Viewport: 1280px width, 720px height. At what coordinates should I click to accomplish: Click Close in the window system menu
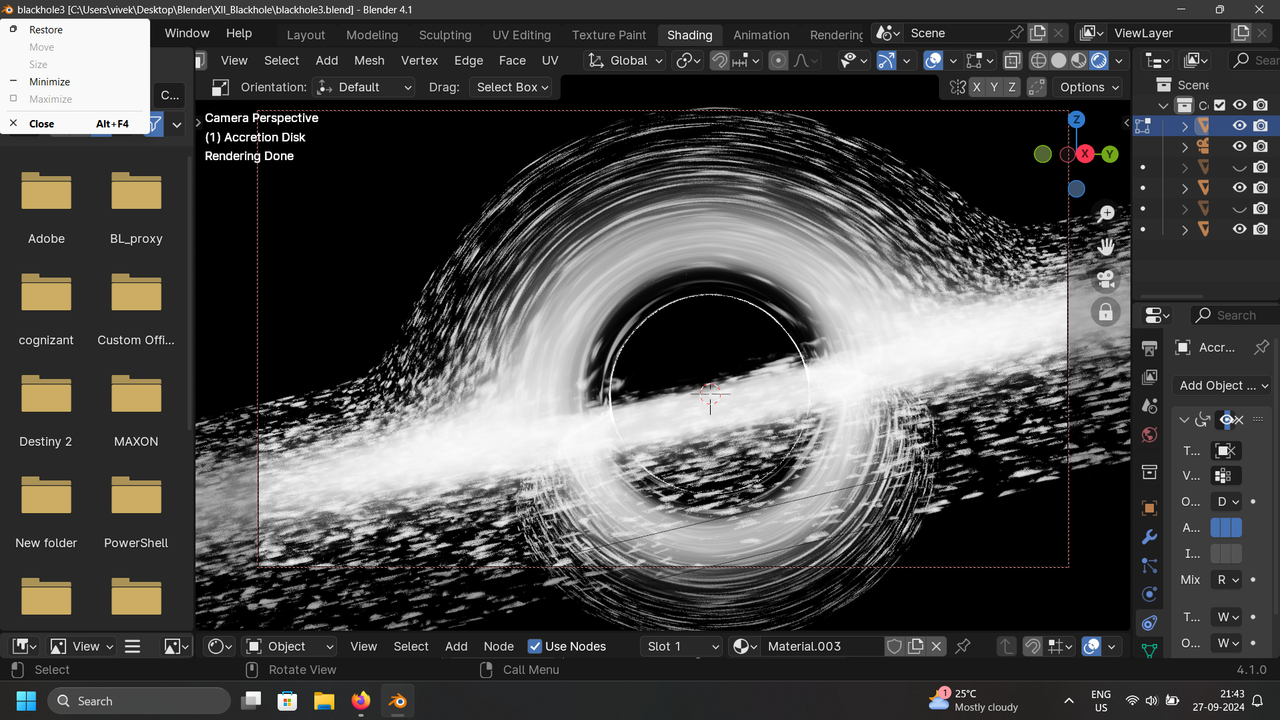tap(42, 124)
